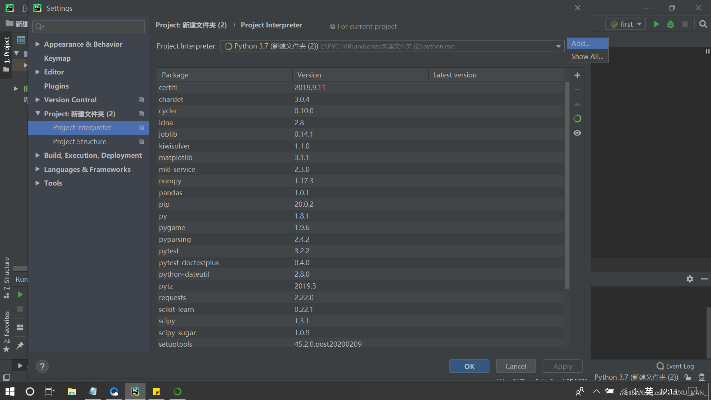This screenshot has width=711, height=400.
Task: Select Add... in the interpreter popup menu
Action: click(580, 44)
